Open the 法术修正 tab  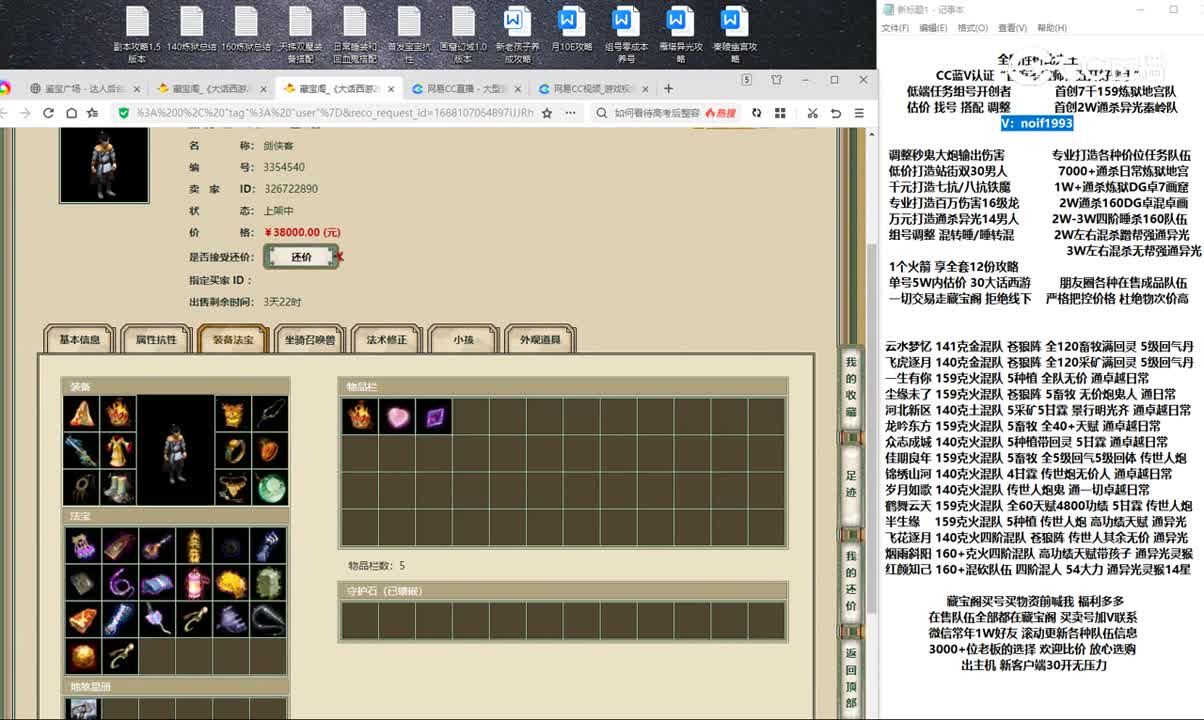(x=386, y=339)
